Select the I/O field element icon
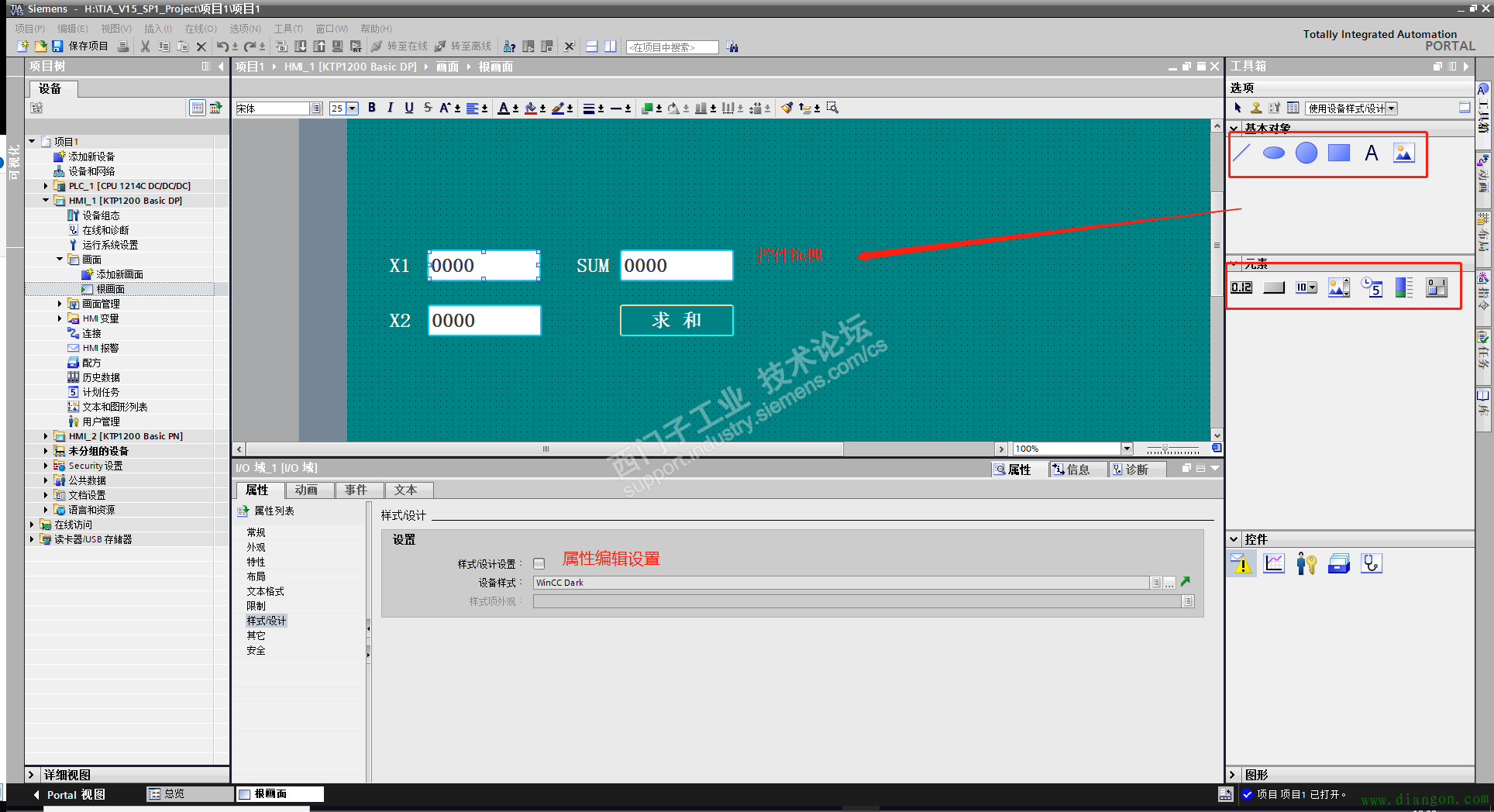1494x812 pixels. pyautogui.click(x=1241, y=287)
